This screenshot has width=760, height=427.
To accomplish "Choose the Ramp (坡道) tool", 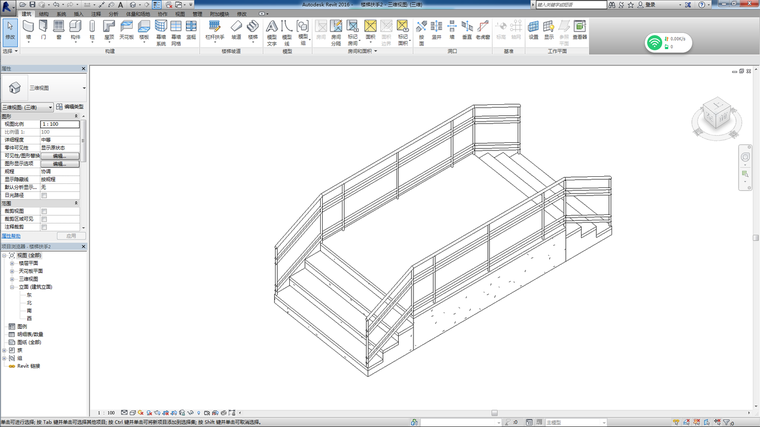I will [236, 31].
